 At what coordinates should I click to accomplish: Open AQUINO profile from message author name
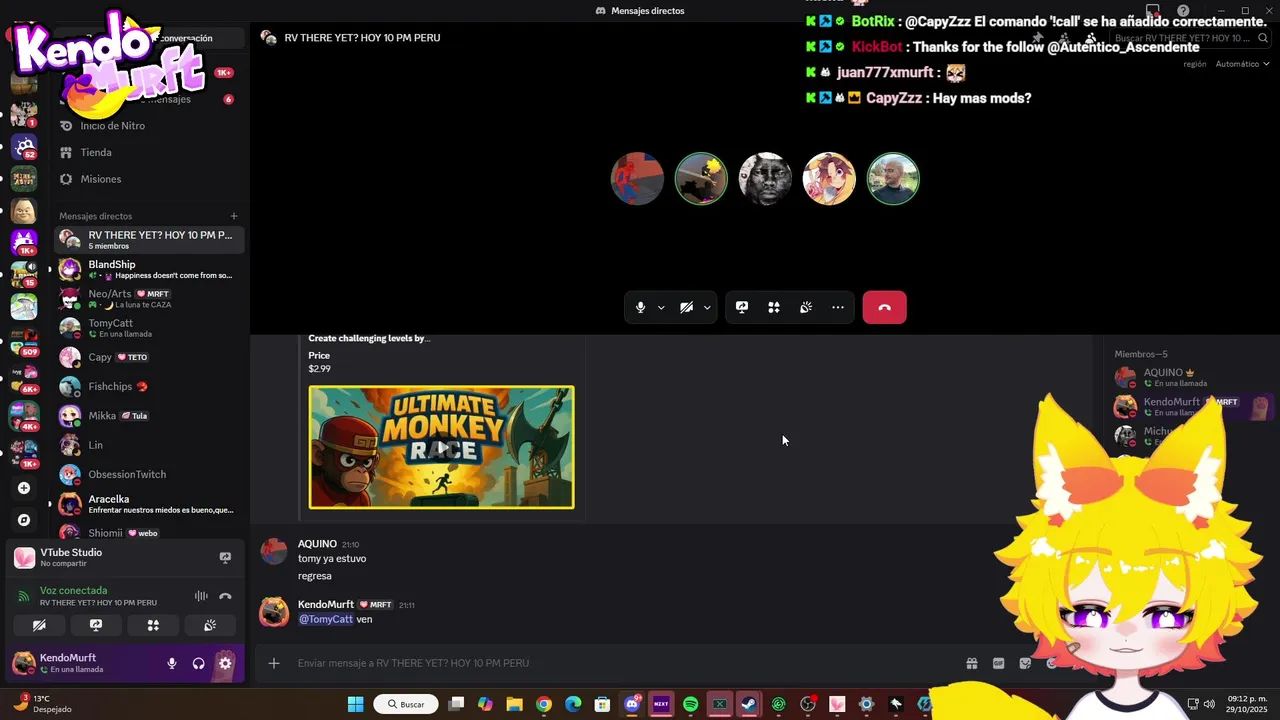[x=317, y=544]
